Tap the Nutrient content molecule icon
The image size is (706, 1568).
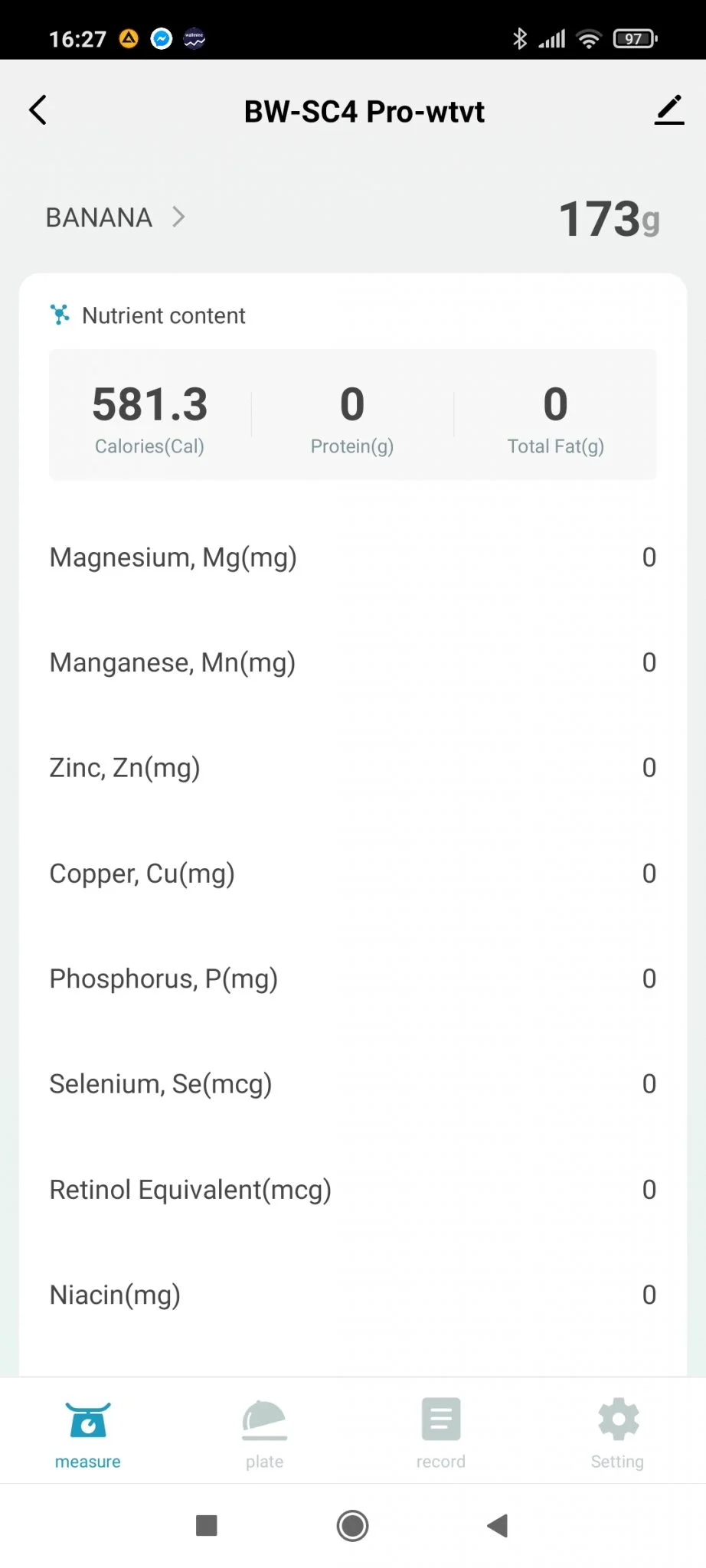(60, 315)
